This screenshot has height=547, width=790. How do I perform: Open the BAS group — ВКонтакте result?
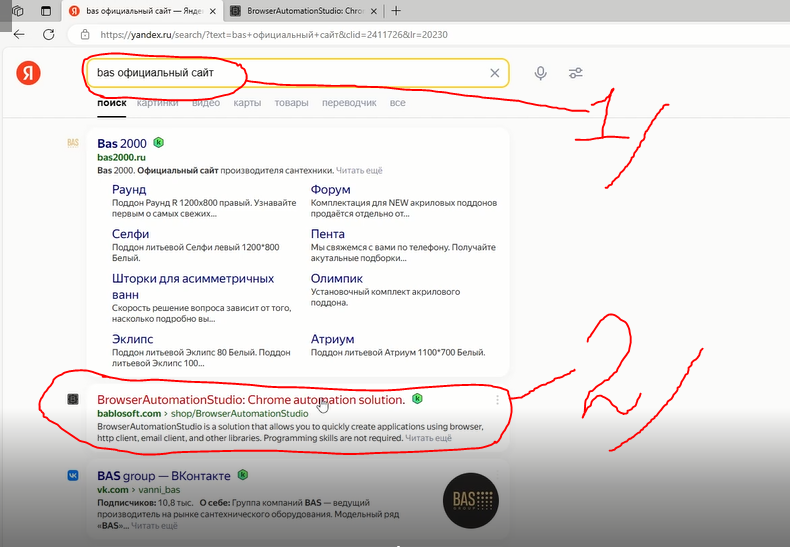(x=164, y=476)
